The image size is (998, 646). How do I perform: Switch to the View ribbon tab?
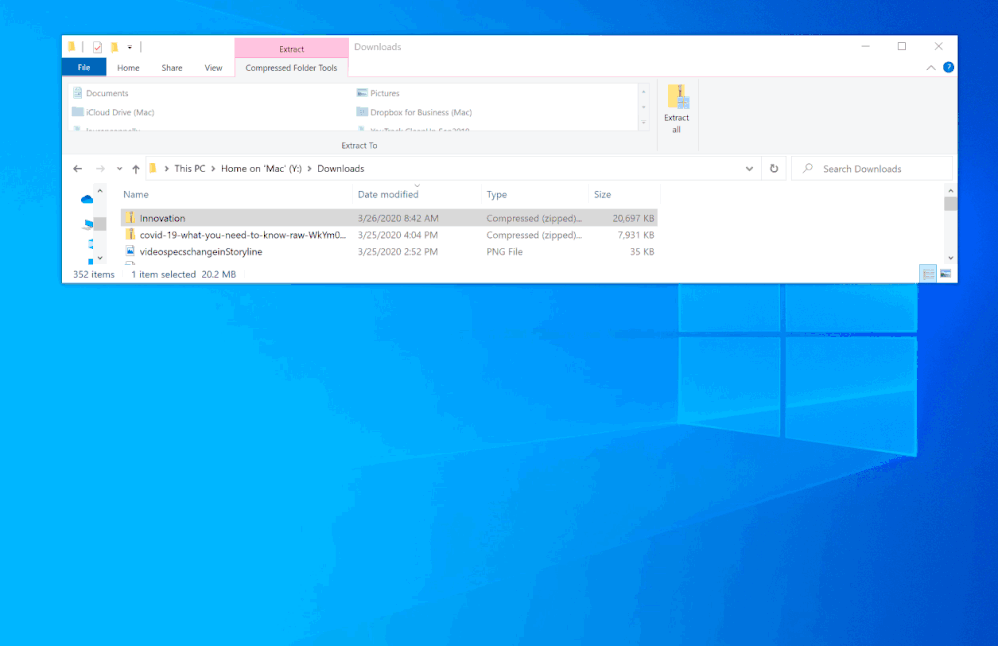(x=213, y=68)
